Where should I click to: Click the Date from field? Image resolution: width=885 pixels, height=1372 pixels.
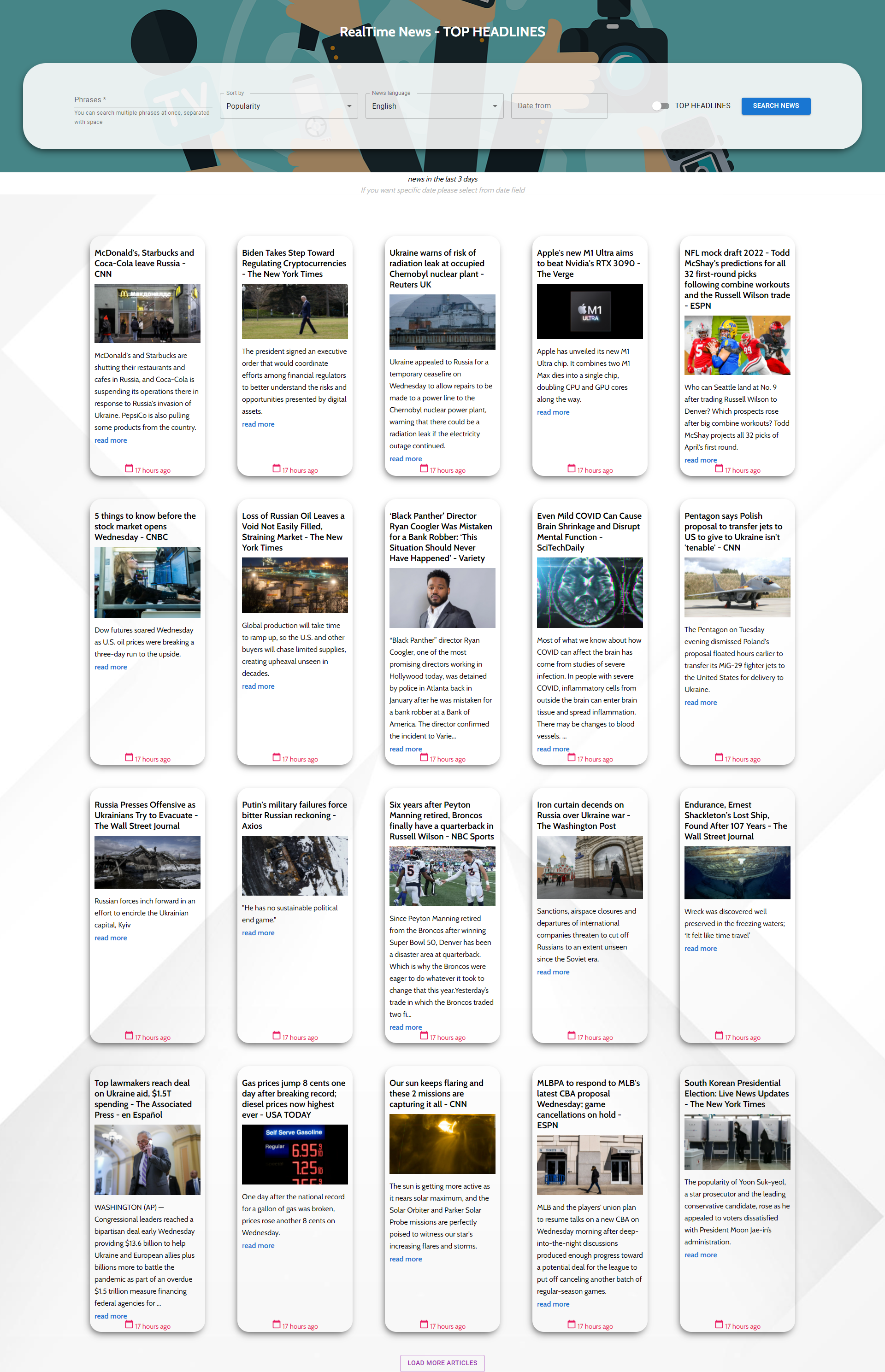click(559, 106)
